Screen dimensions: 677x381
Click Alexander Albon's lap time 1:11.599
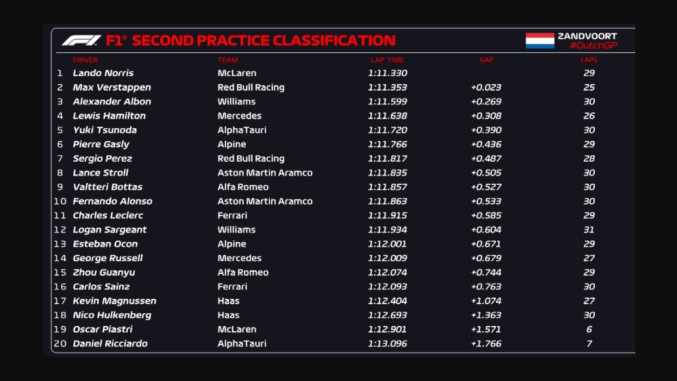[x=387, y=102]
